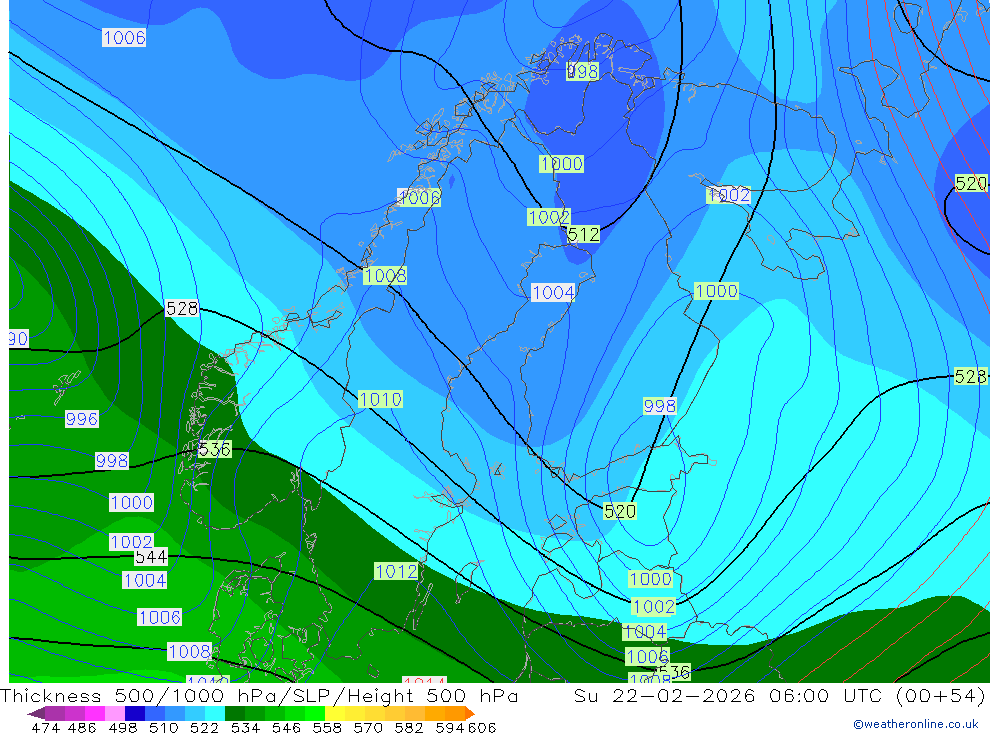Click the cyan legend swatch
This screenshot has width=1000, height=733.
(x=215, y=713)
